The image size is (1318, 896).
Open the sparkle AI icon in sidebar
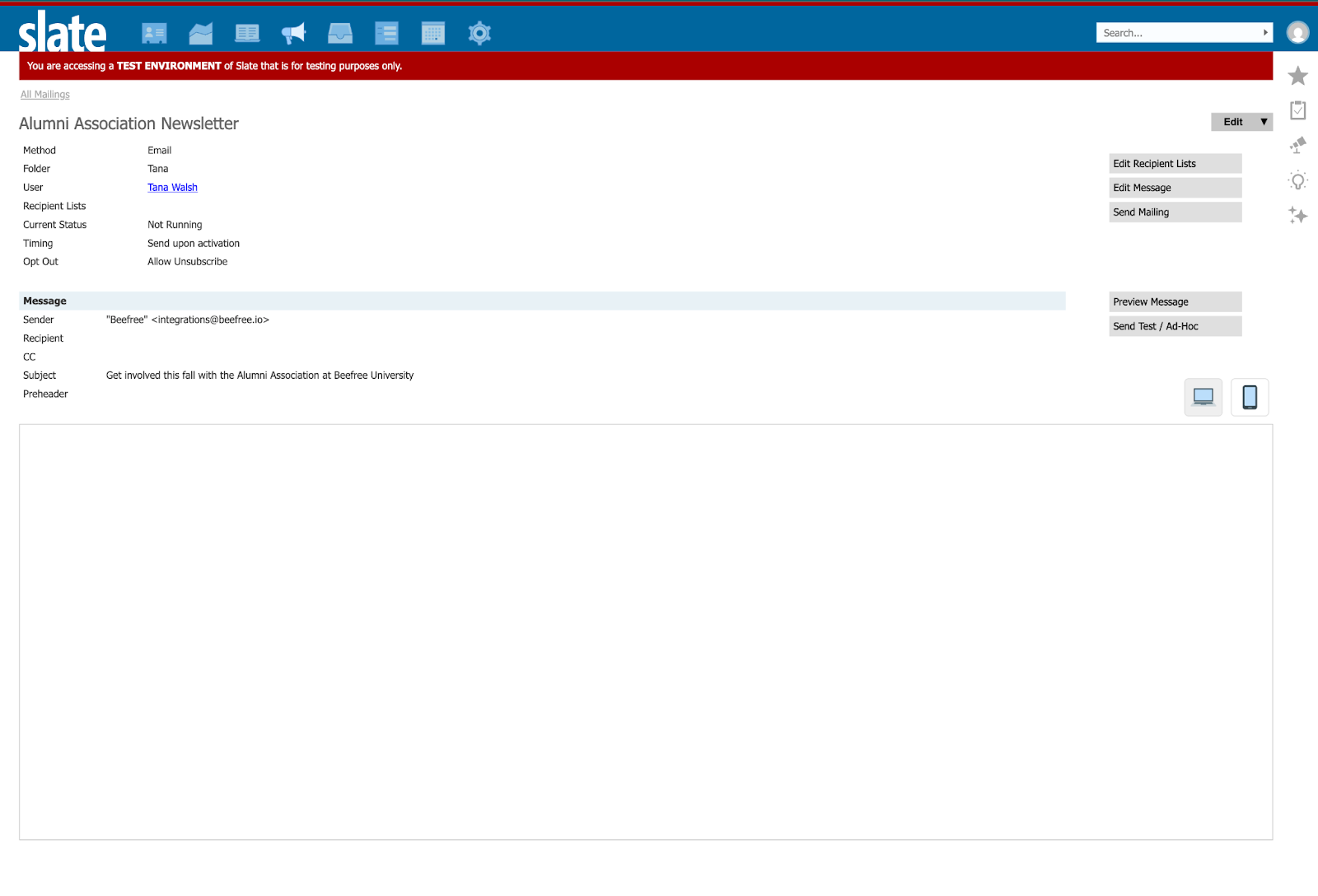pos(1298,215)
